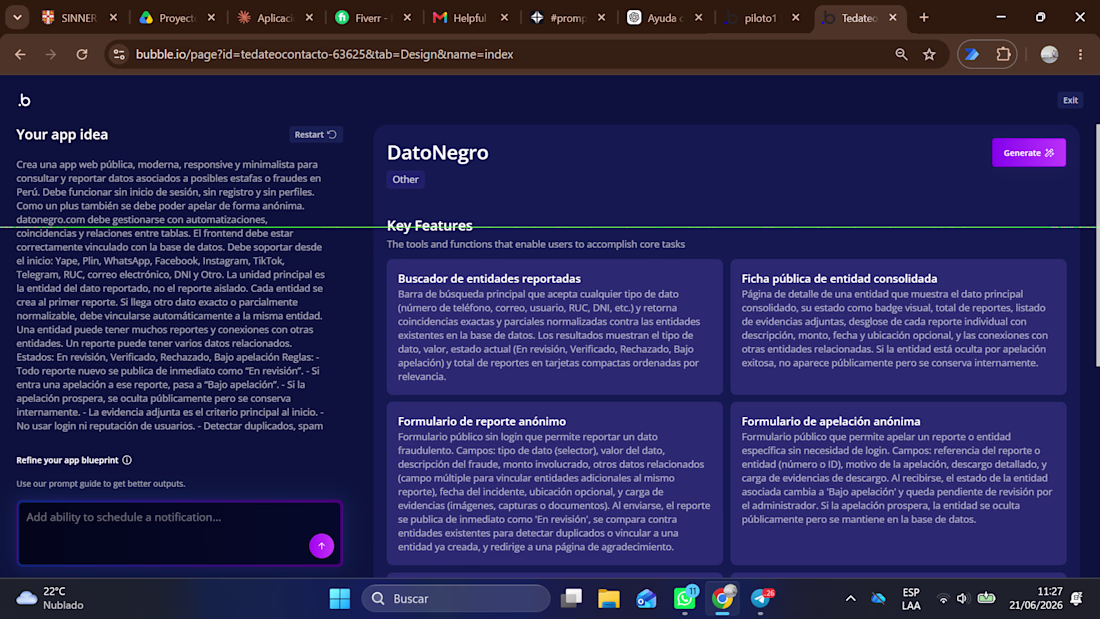The width and height of the screenshot is (1100, 619).
Task: Click the Key Features heading
Action: 429,225
